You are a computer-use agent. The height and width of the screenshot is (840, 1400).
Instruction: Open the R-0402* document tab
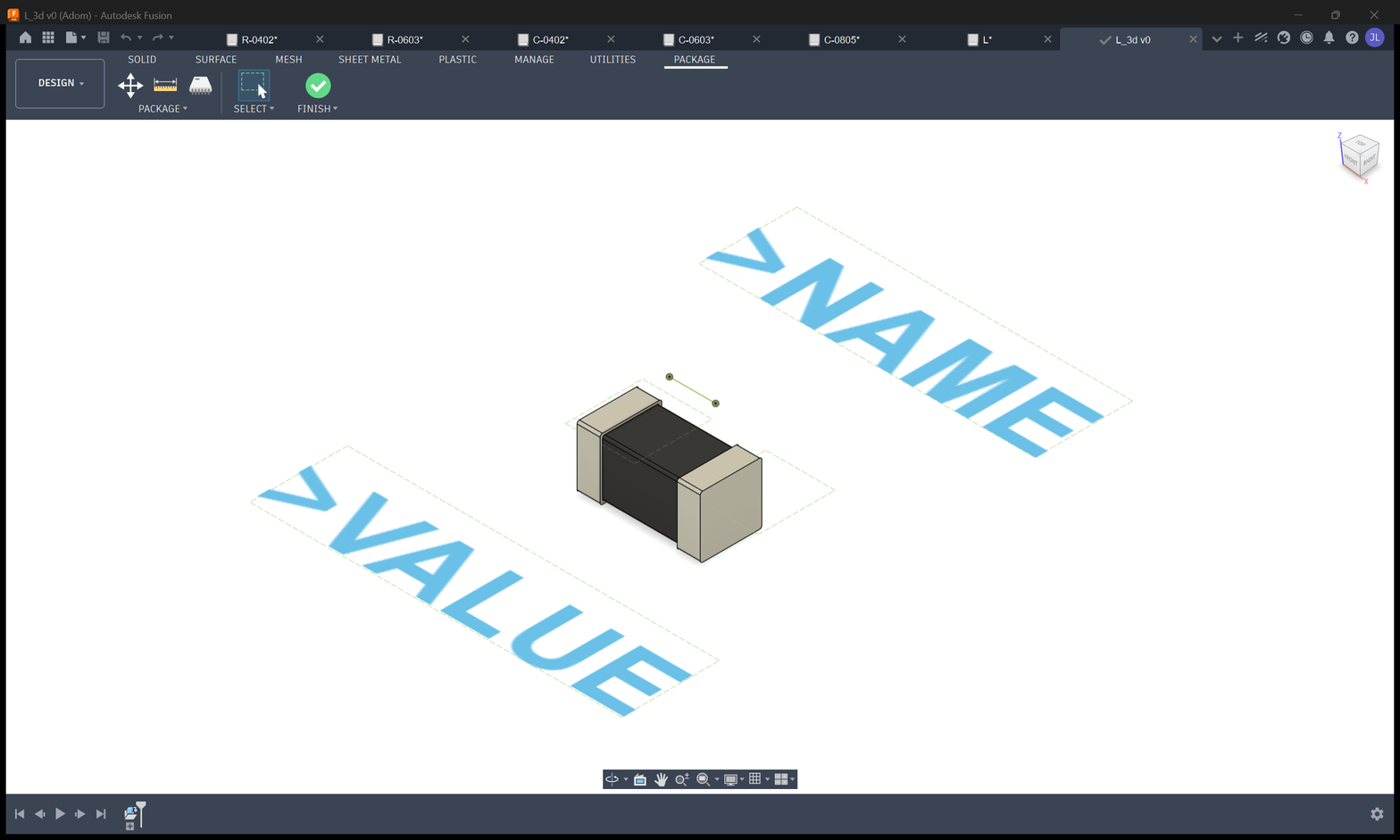click(x=260, y=39)
